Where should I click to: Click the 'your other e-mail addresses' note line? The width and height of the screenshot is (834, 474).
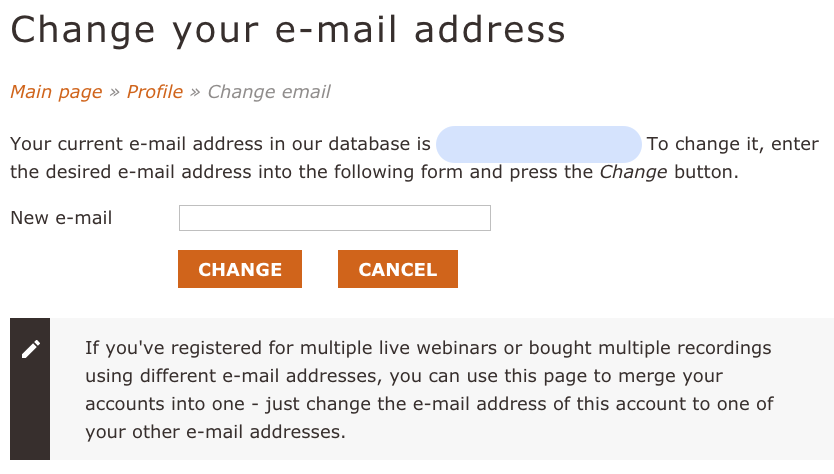215,432
